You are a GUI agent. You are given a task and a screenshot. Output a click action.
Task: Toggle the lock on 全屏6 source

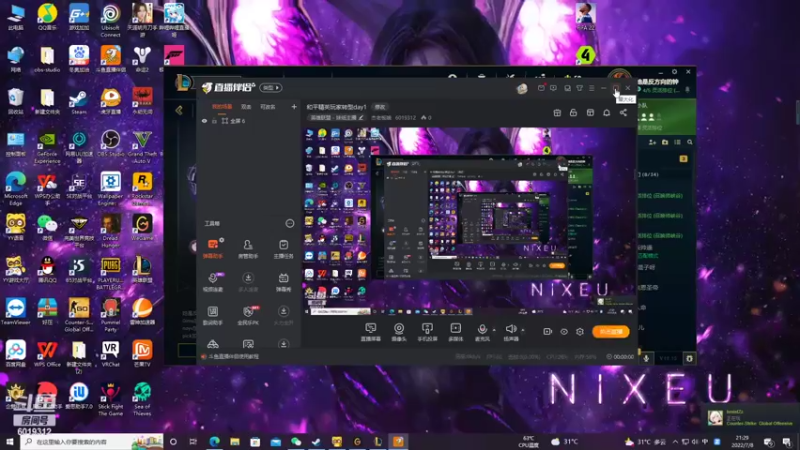pyautogui.click(x=214, y=121)
